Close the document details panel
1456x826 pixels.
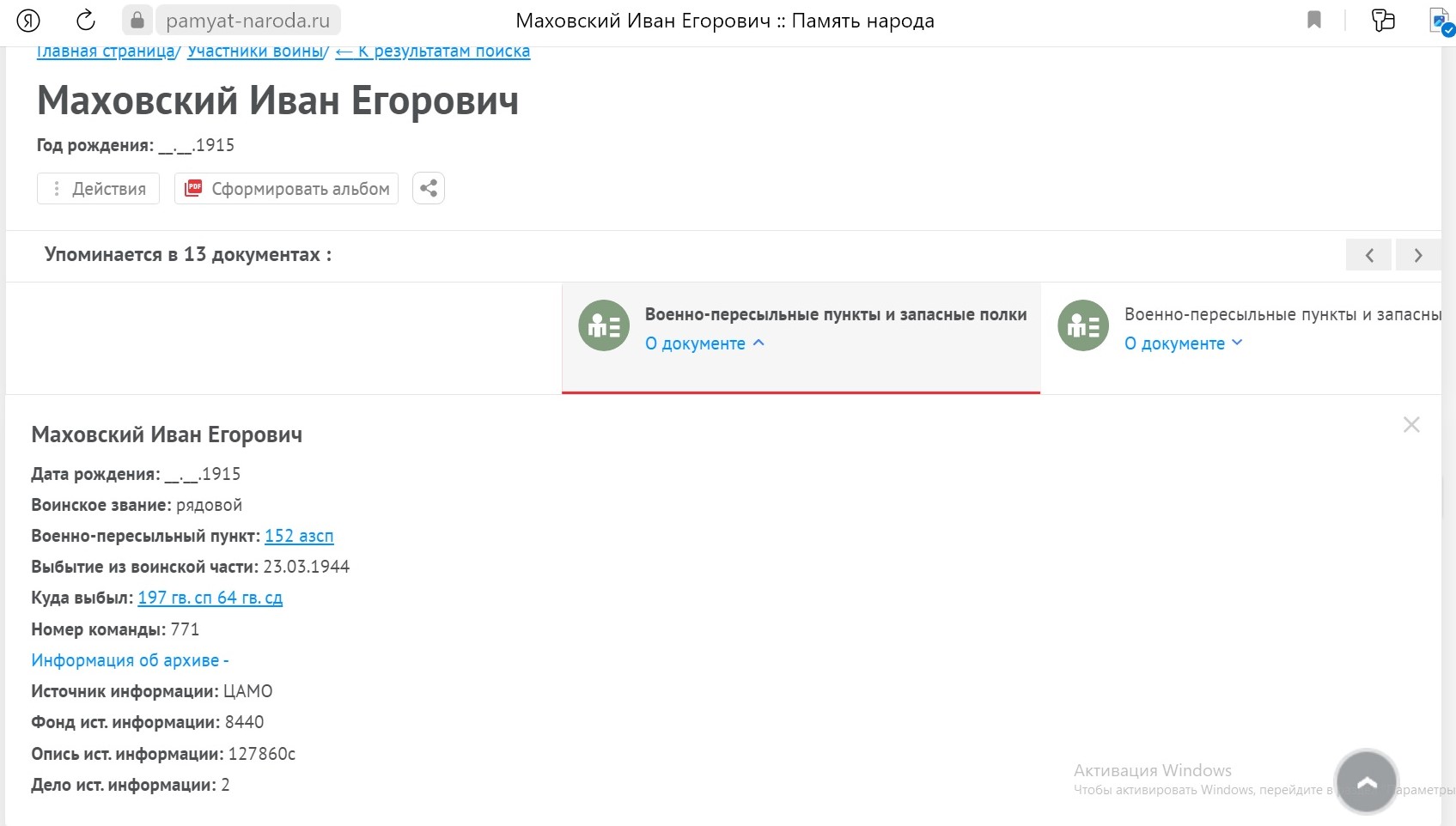(x=1411, y=424)
